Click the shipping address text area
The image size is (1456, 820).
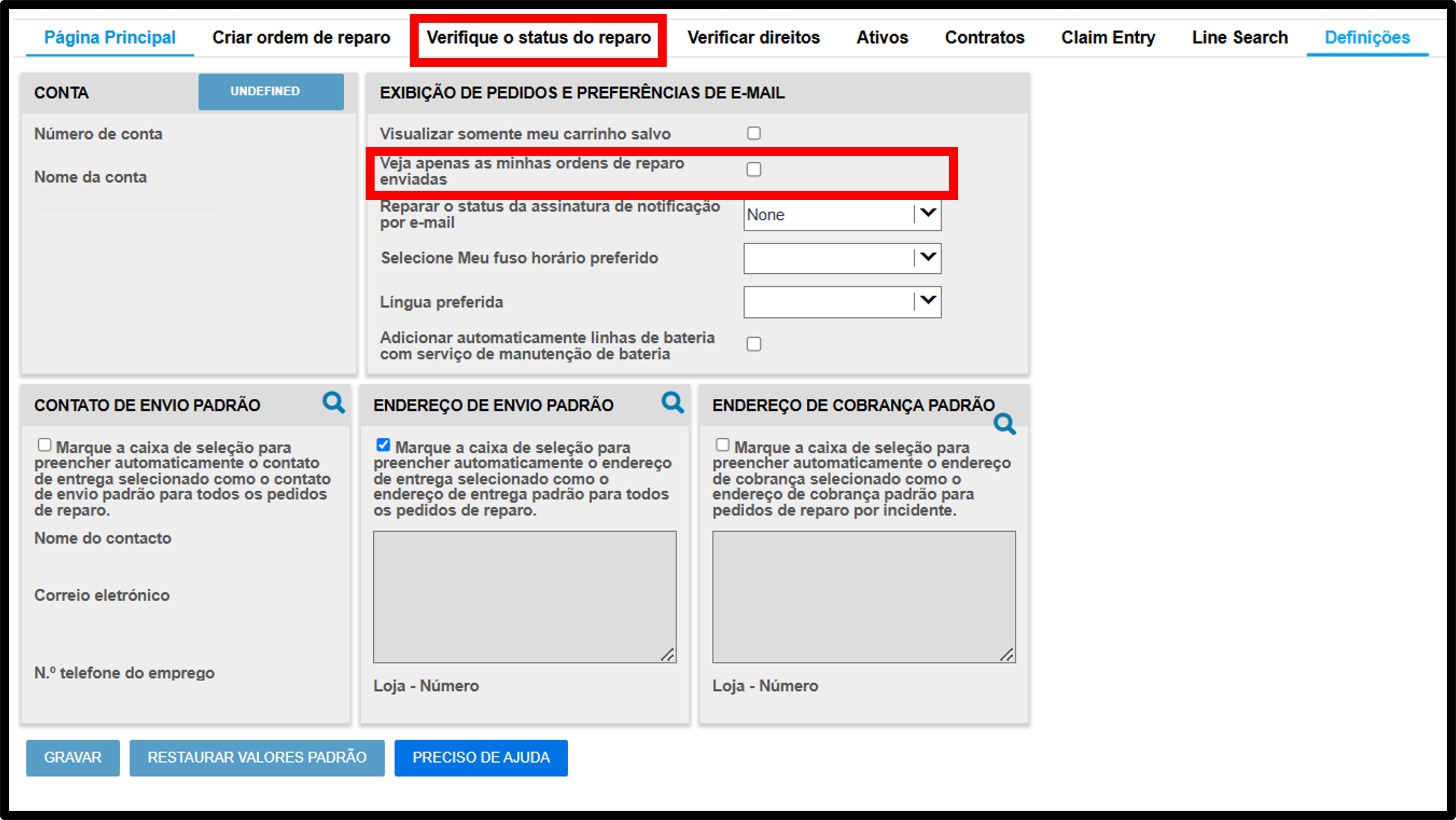point(525,597)
